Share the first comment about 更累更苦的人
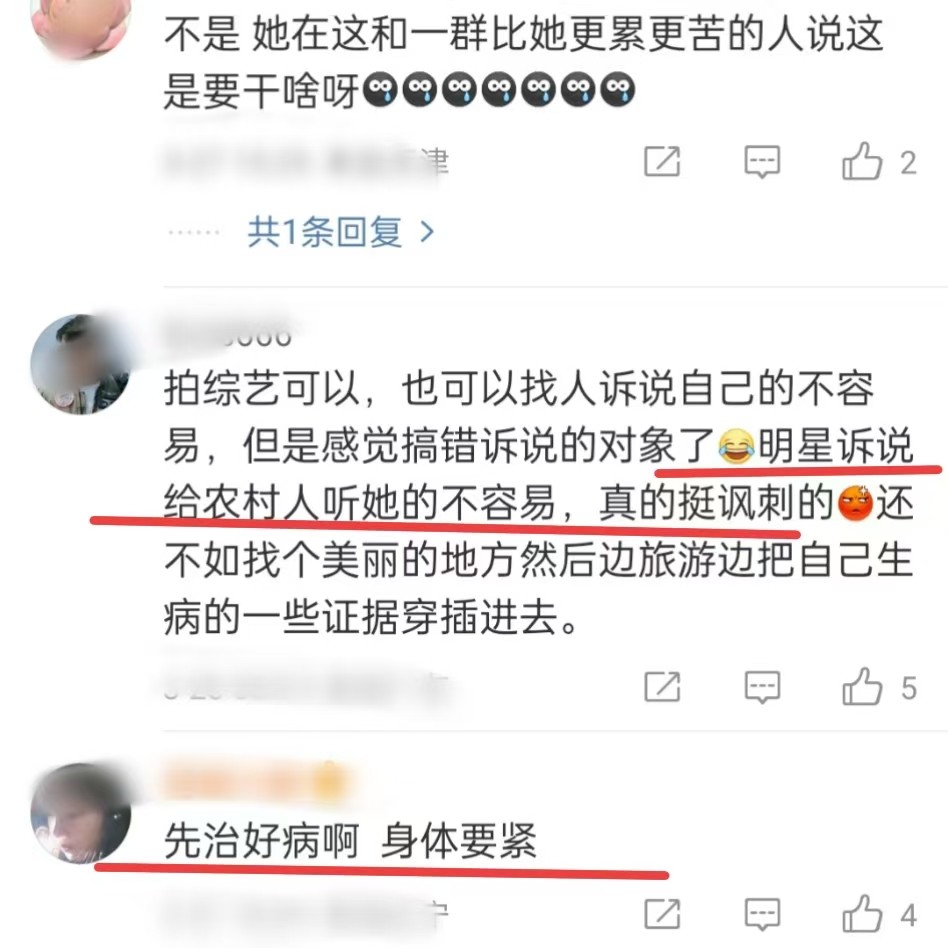Image resolution: width=948 pixels, height=948 pixels. tap(662, 161)
